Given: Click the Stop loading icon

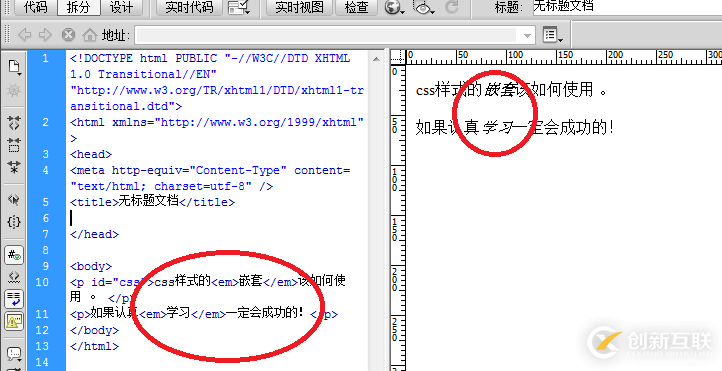Looking at the screenshot, I should point(68,35).
